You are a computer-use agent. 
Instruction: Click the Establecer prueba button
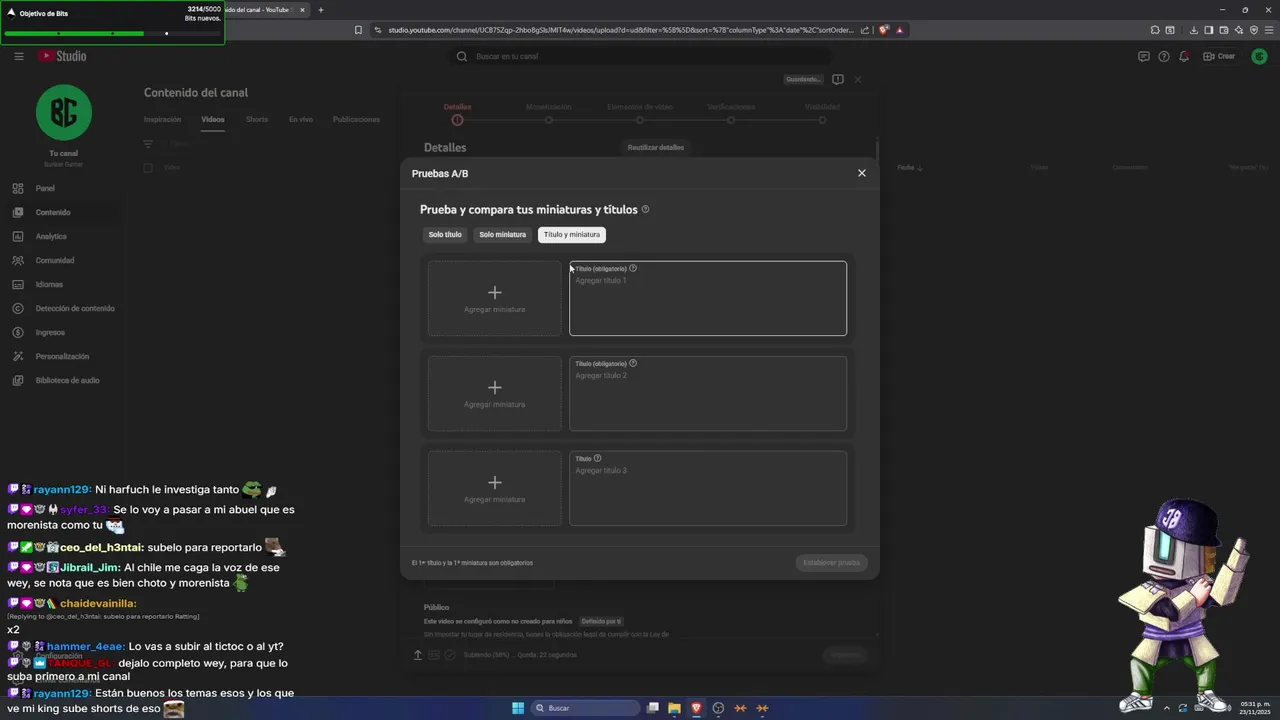(x=832, y=563)
